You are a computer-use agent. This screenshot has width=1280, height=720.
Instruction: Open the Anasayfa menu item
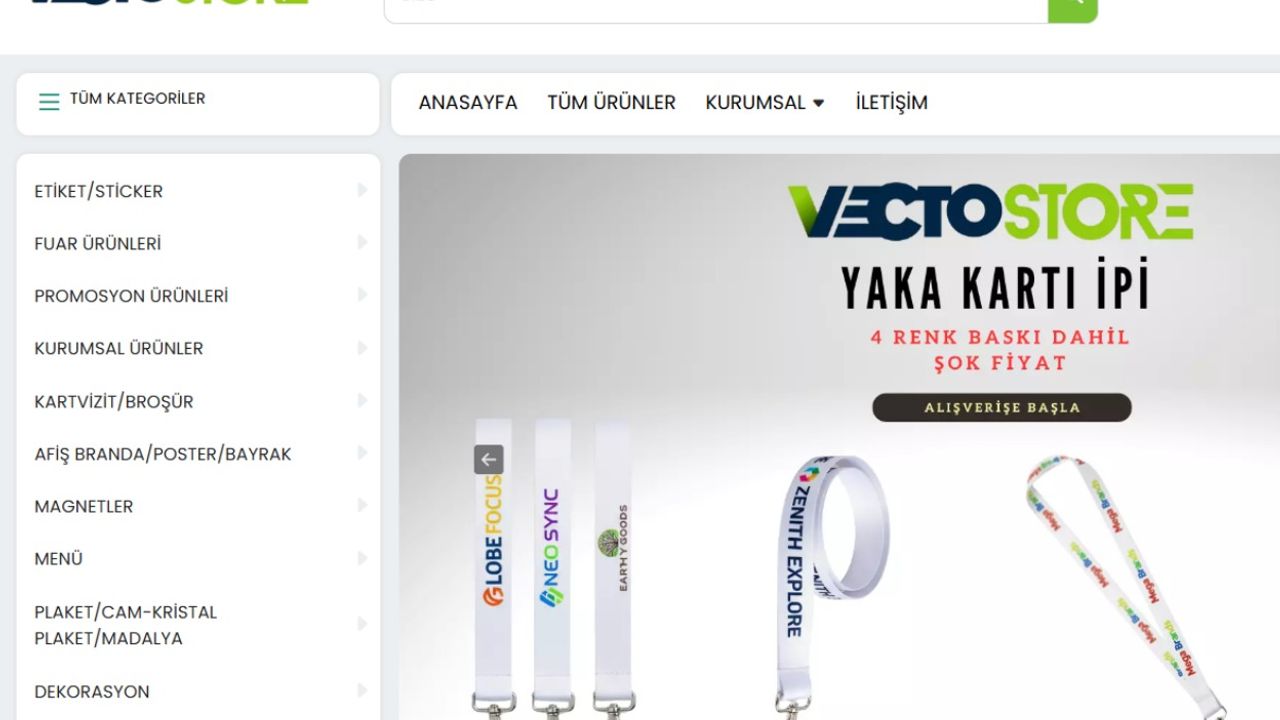[468, 103]
